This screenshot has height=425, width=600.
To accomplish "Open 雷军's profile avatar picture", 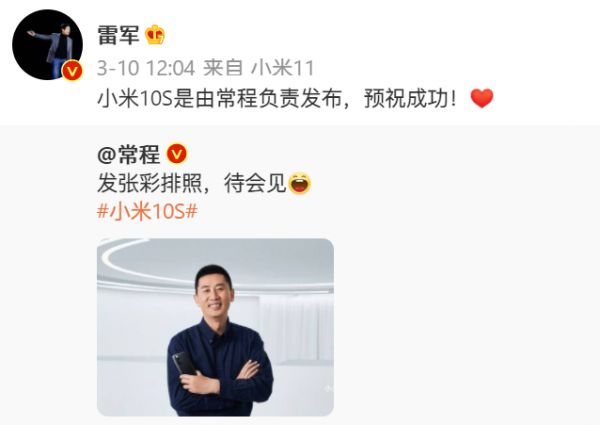I will click(47, 45).
